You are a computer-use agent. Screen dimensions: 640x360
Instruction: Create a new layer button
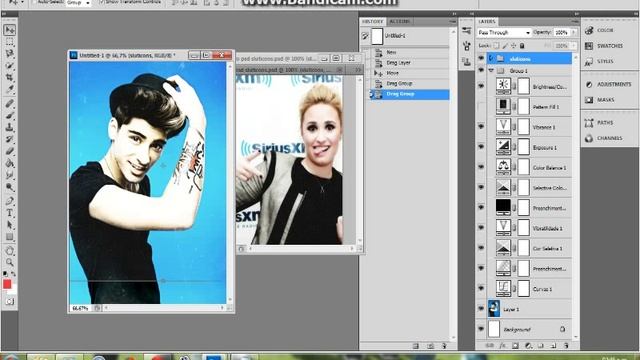pyautogui.click(x=553, y=346)
